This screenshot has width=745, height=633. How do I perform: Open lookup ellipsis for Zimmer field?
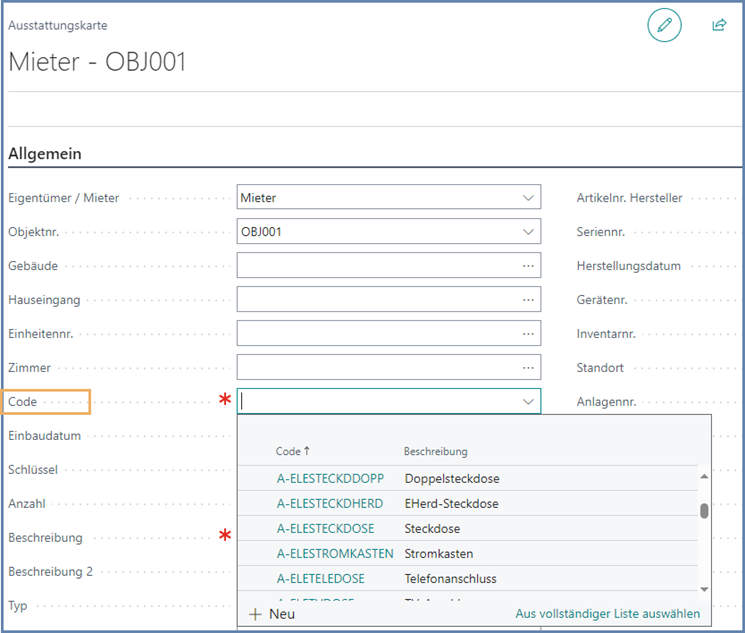pyautogui.click(x=528, y=367)
